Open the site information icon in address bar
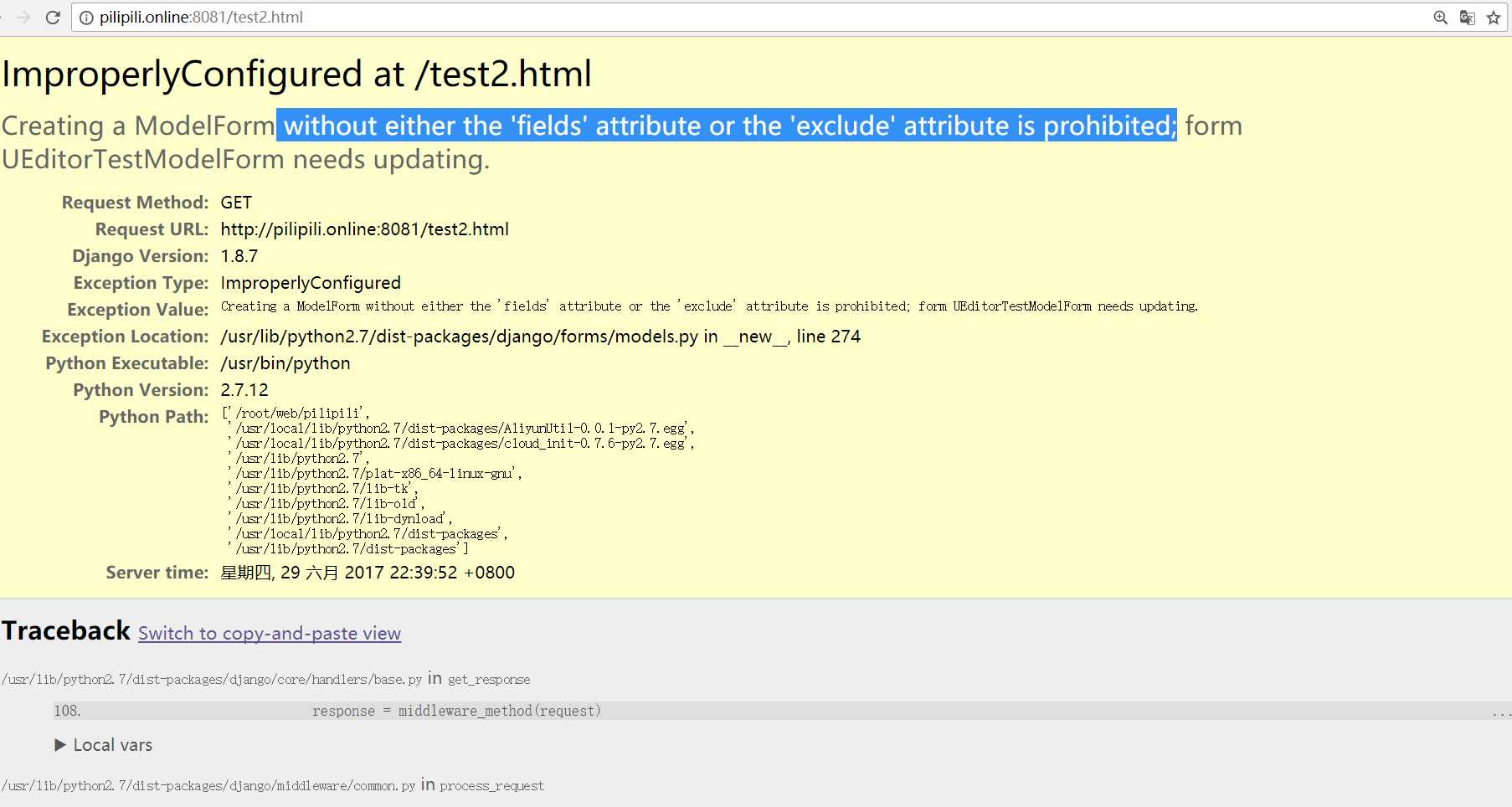 pos(86,18)
